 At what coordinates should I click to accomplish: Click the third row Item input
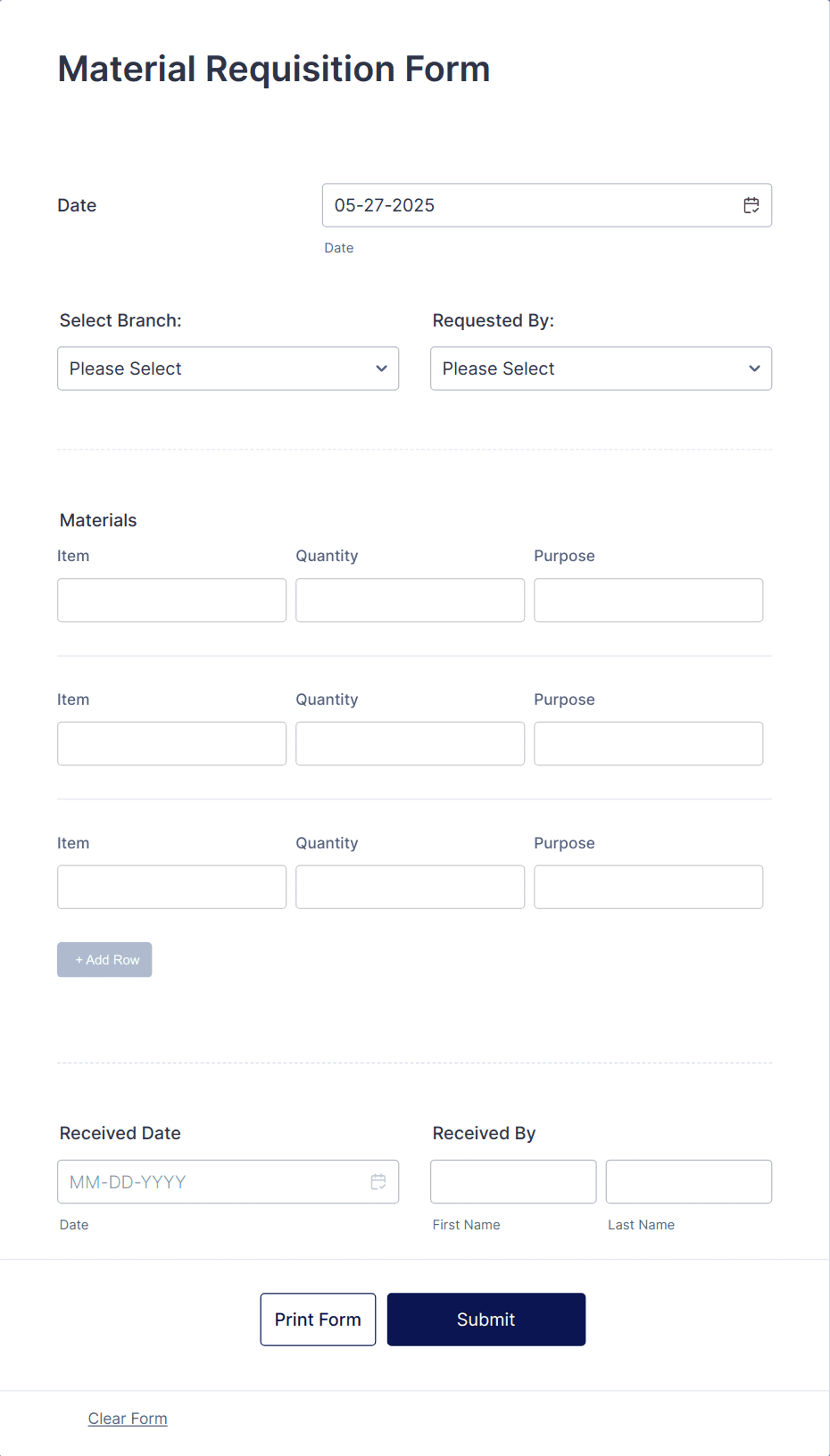click(x=171, y=887)
